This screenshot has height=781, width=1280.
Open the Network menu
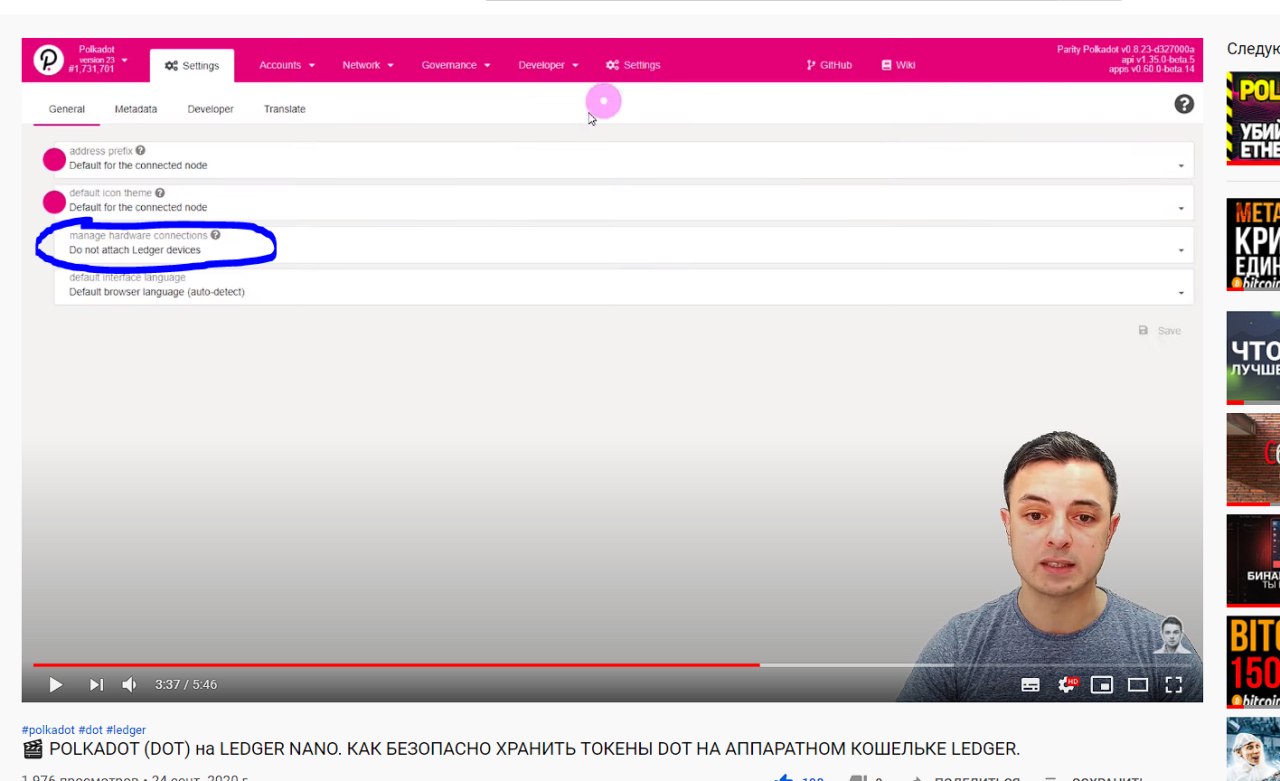[368, 65]
